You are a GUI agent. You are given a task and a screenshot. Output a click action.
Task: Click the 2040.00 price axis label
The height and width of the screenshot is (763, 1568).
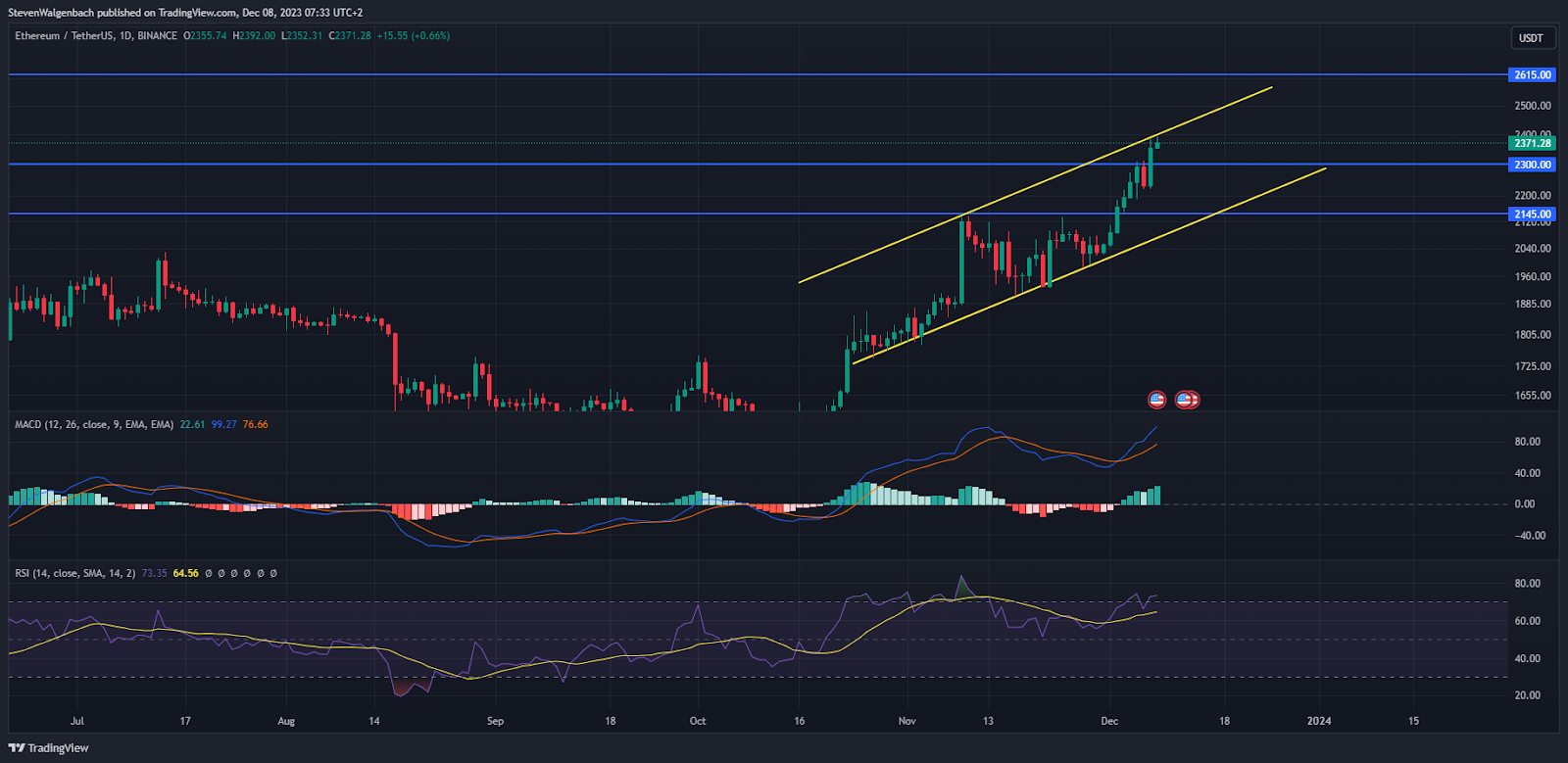[x=1533, y=249]
